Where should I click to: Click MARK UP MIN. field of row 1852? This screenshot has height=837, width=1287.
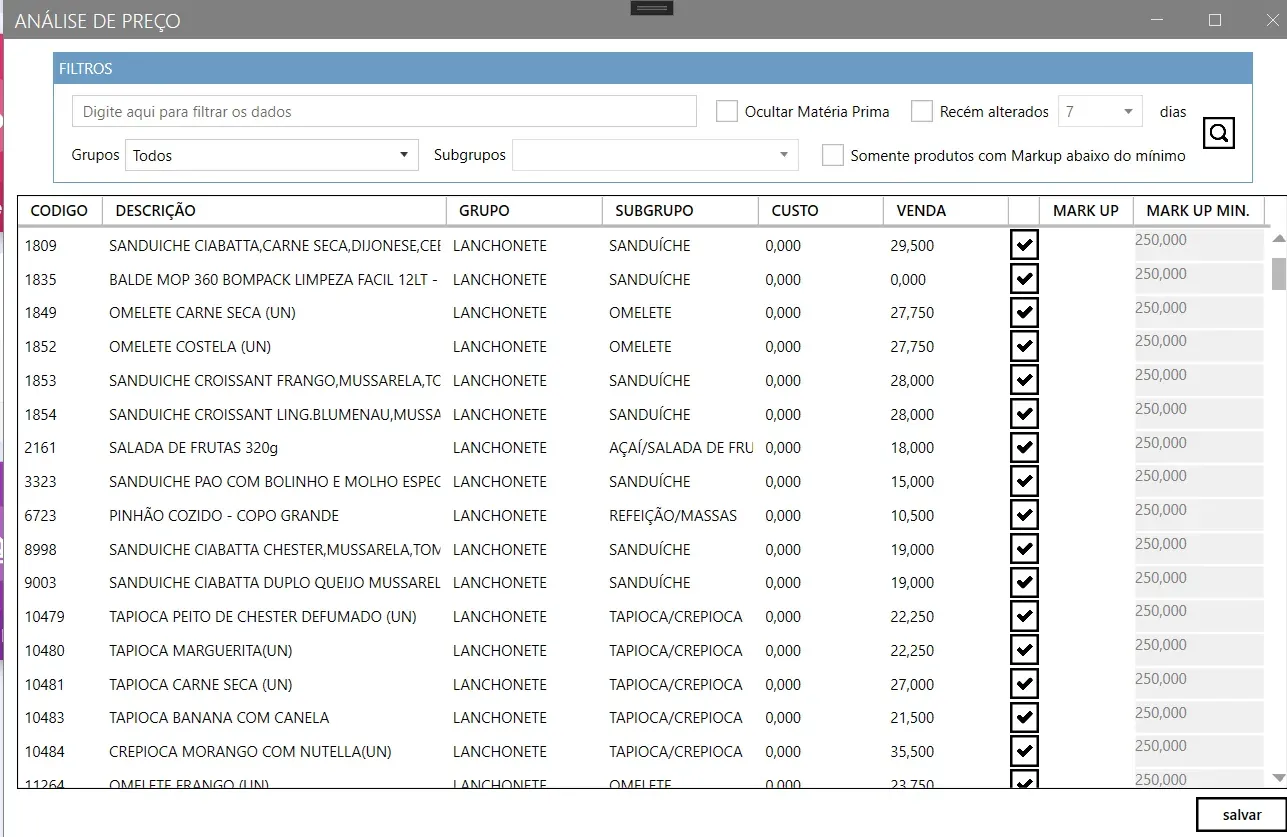pos(1199,346)
